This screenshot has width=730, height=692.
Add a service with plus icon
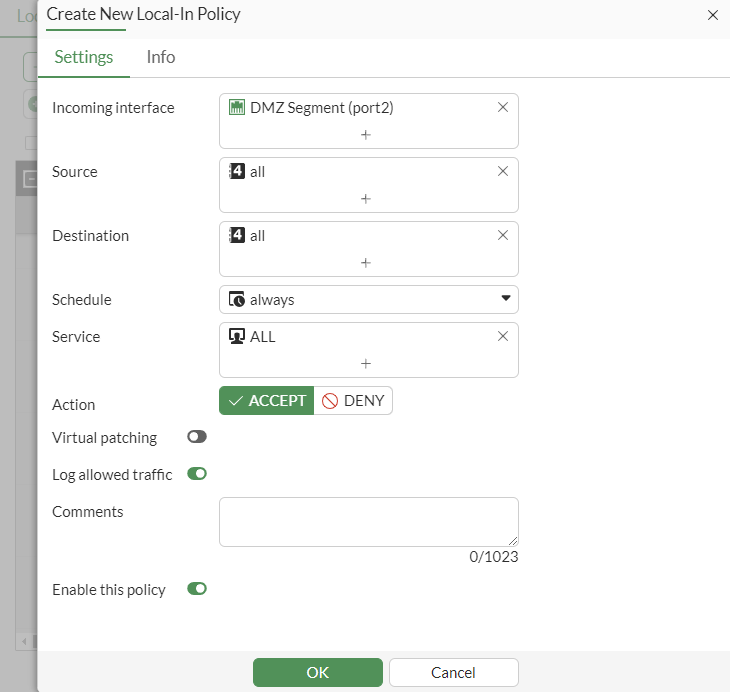click(366, 363)
